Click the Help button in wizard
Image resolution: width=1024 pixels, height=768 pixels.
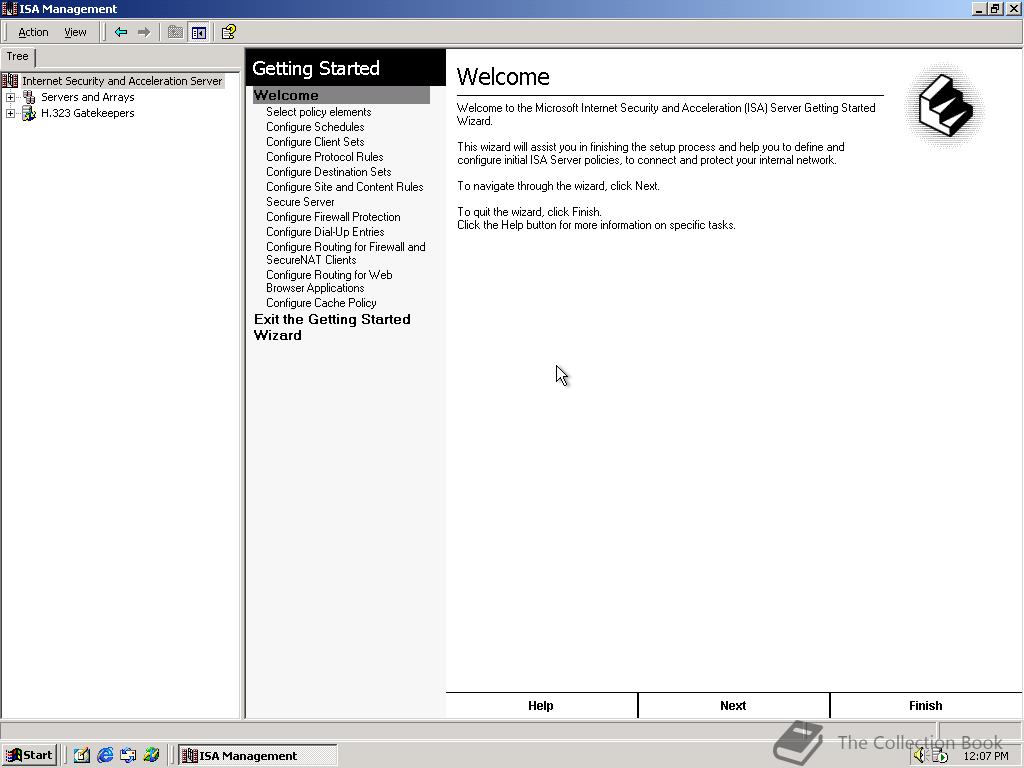coord(541,705)
